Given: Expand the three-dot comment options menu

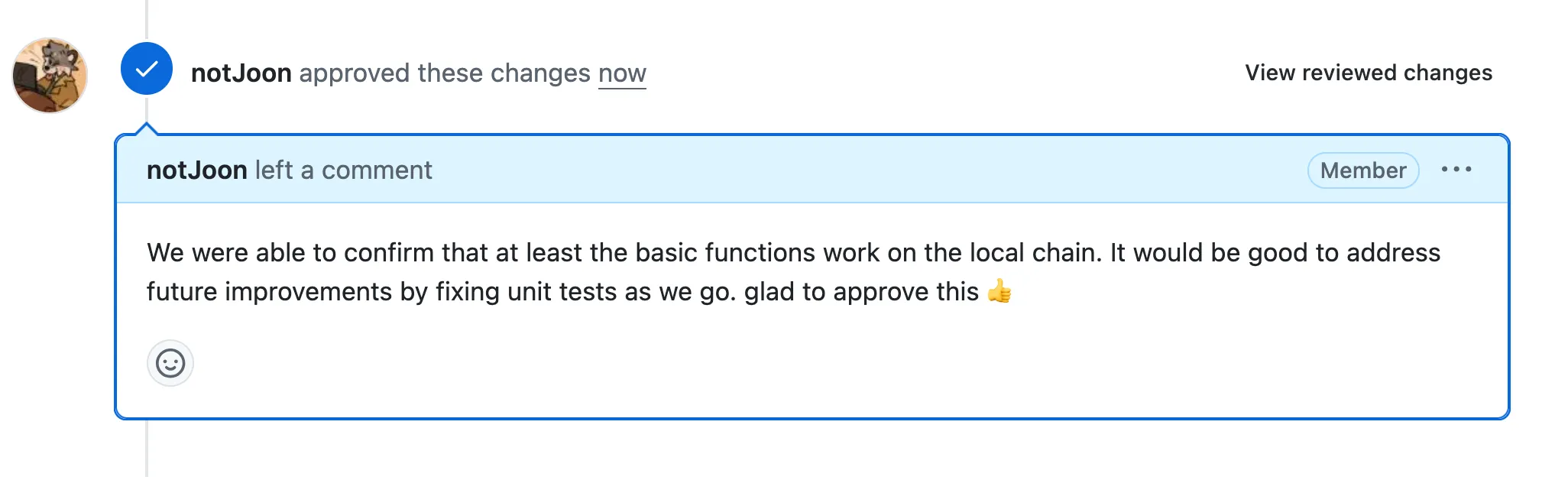Looking at the screenshot, I should pyautogui.click(x=1456, y=170).
